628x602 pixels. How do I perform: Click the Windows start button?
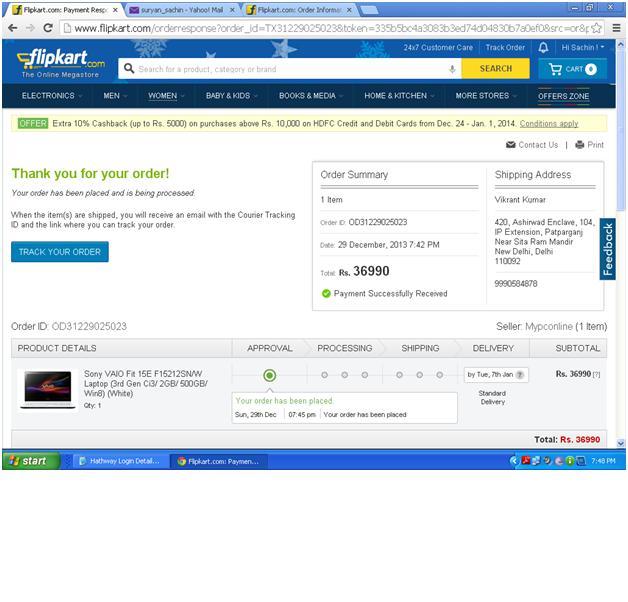[x=30, y=461]
